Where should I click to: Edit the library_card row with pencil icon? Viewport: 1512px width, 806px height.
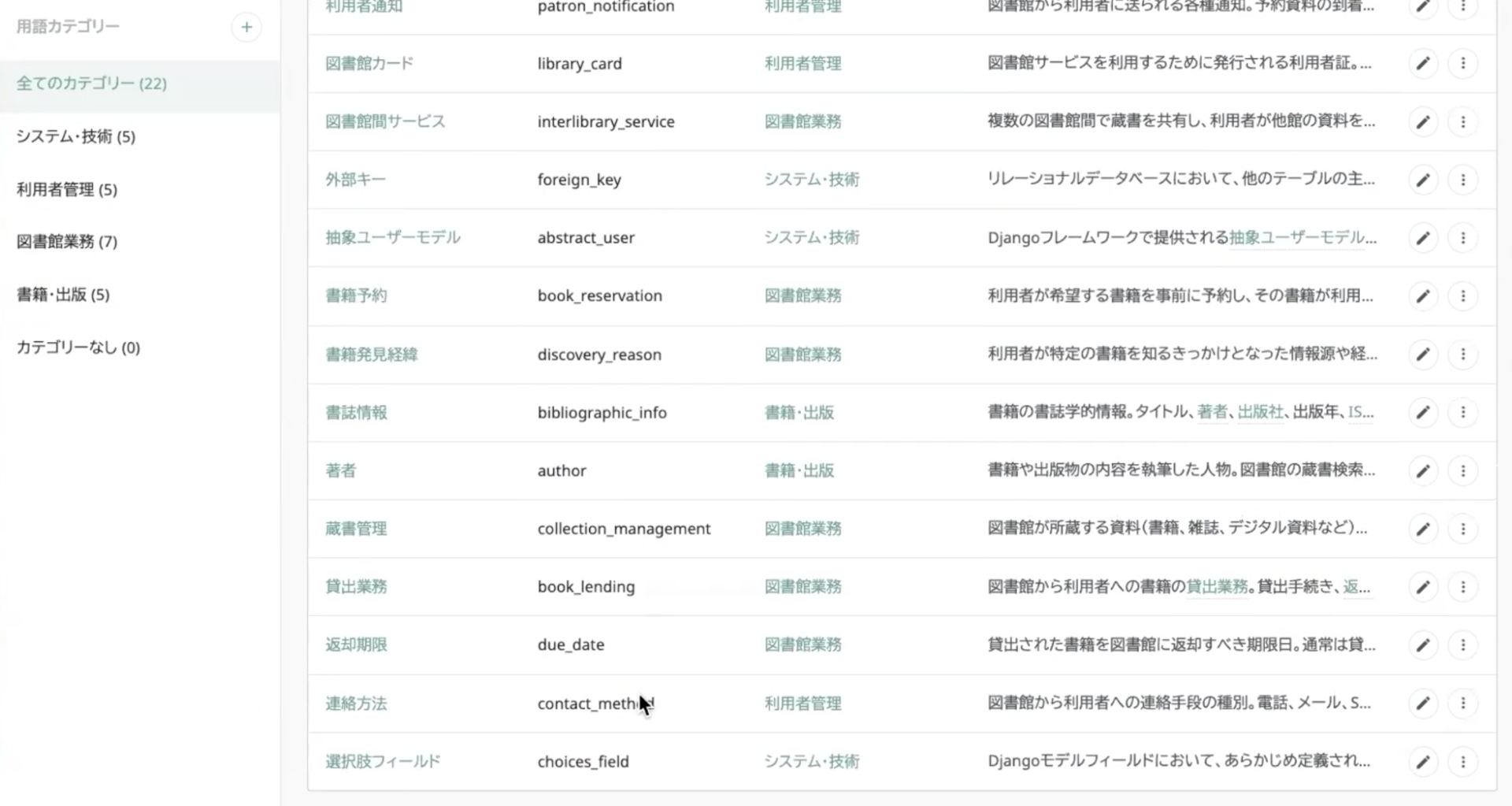[x=1423, y=64]
